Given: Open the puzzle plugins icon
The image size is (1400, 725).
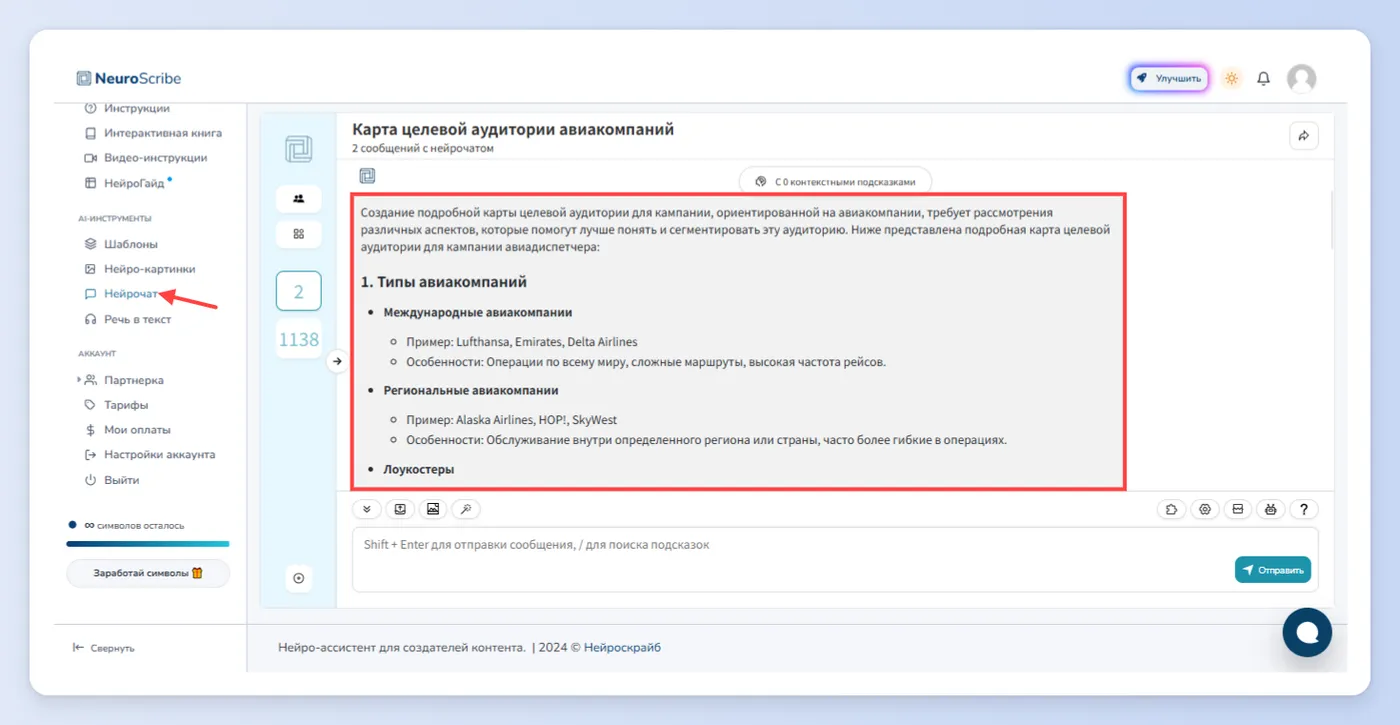Looking at the screenshot, I should pos(1172,509).
